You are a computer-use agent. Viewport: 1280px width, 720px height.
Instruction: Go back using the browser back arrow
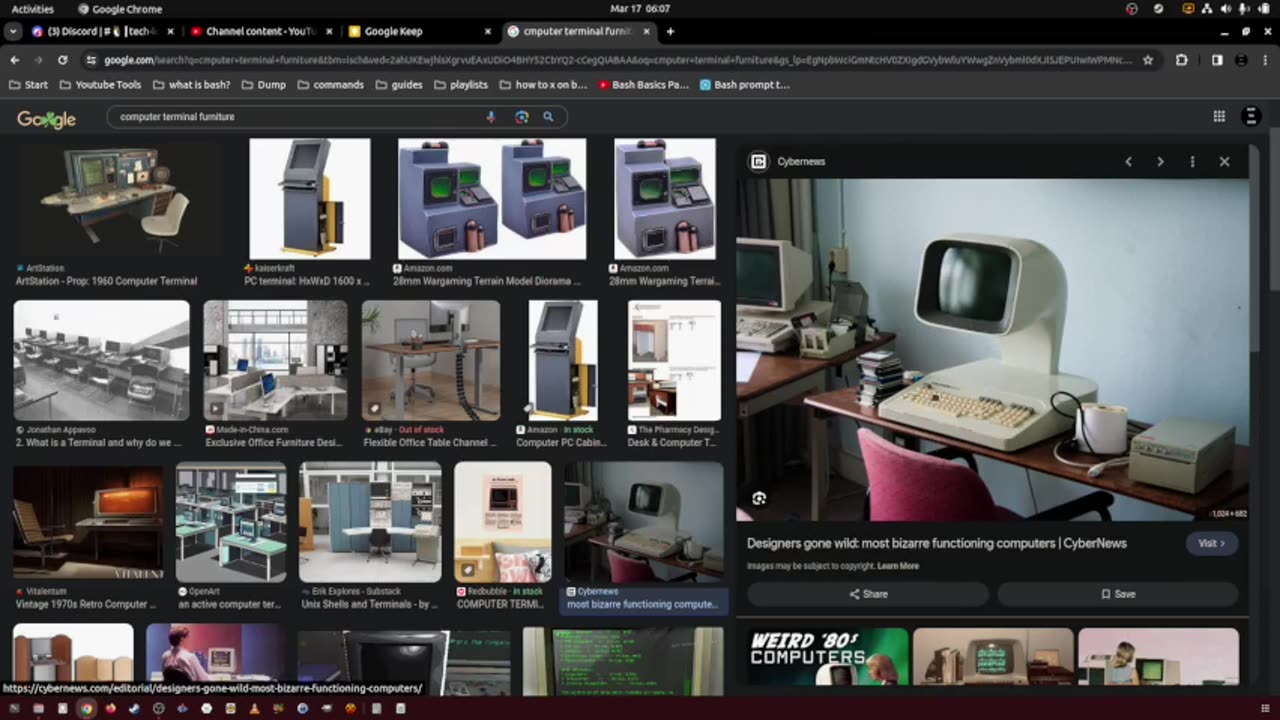14,60
